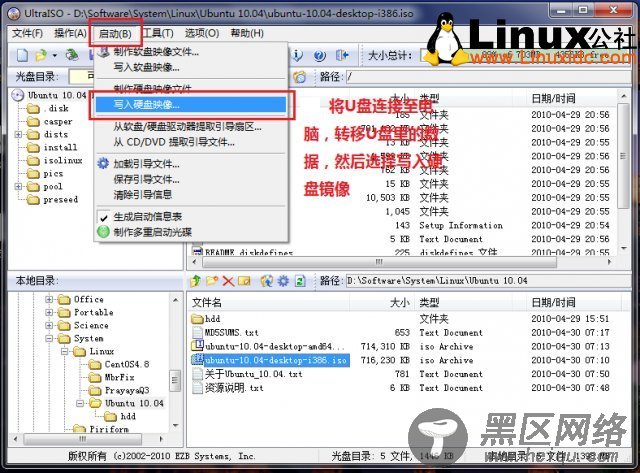Screen dimensions: 640x473
Task: Choose 写入软盘映像... menu entry
Action: tap(191, 67)
